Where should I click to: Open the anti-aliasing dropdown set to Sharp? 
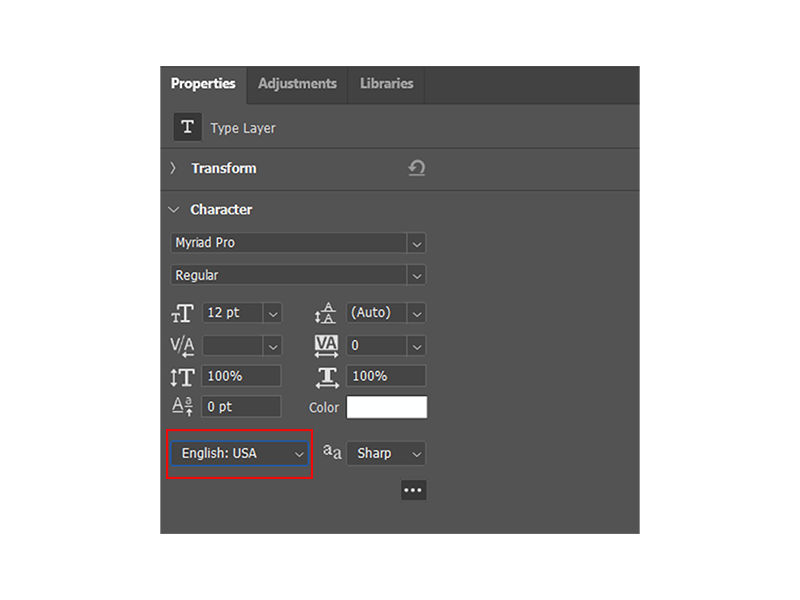point(410,453)
